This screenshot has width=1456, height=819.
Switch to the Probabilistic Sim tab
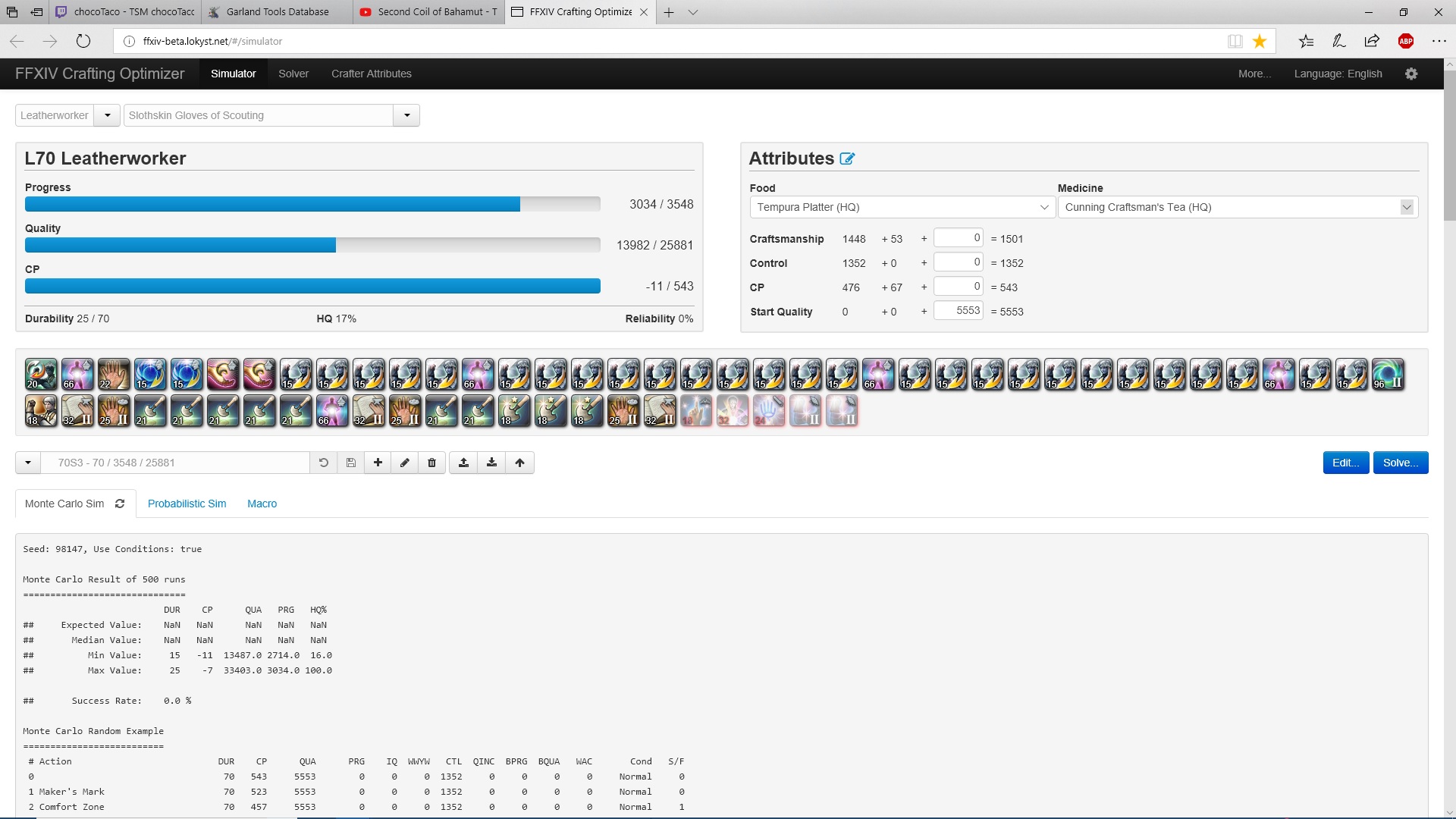(187, 504)
